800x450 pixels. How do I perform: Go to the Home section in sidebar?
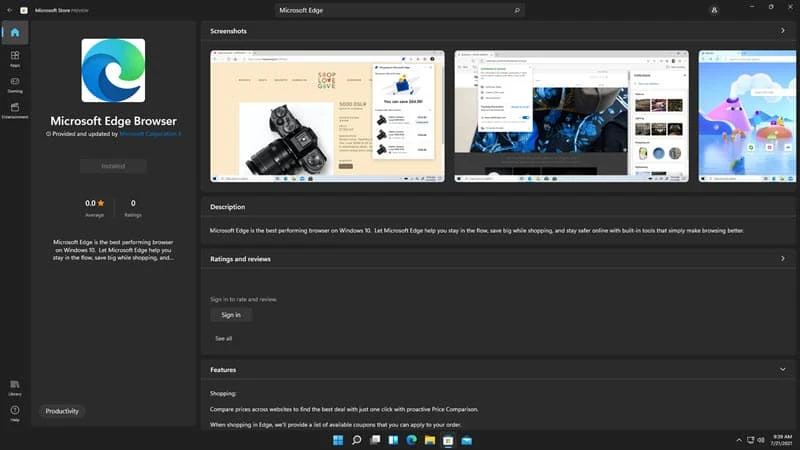point(15,33)
